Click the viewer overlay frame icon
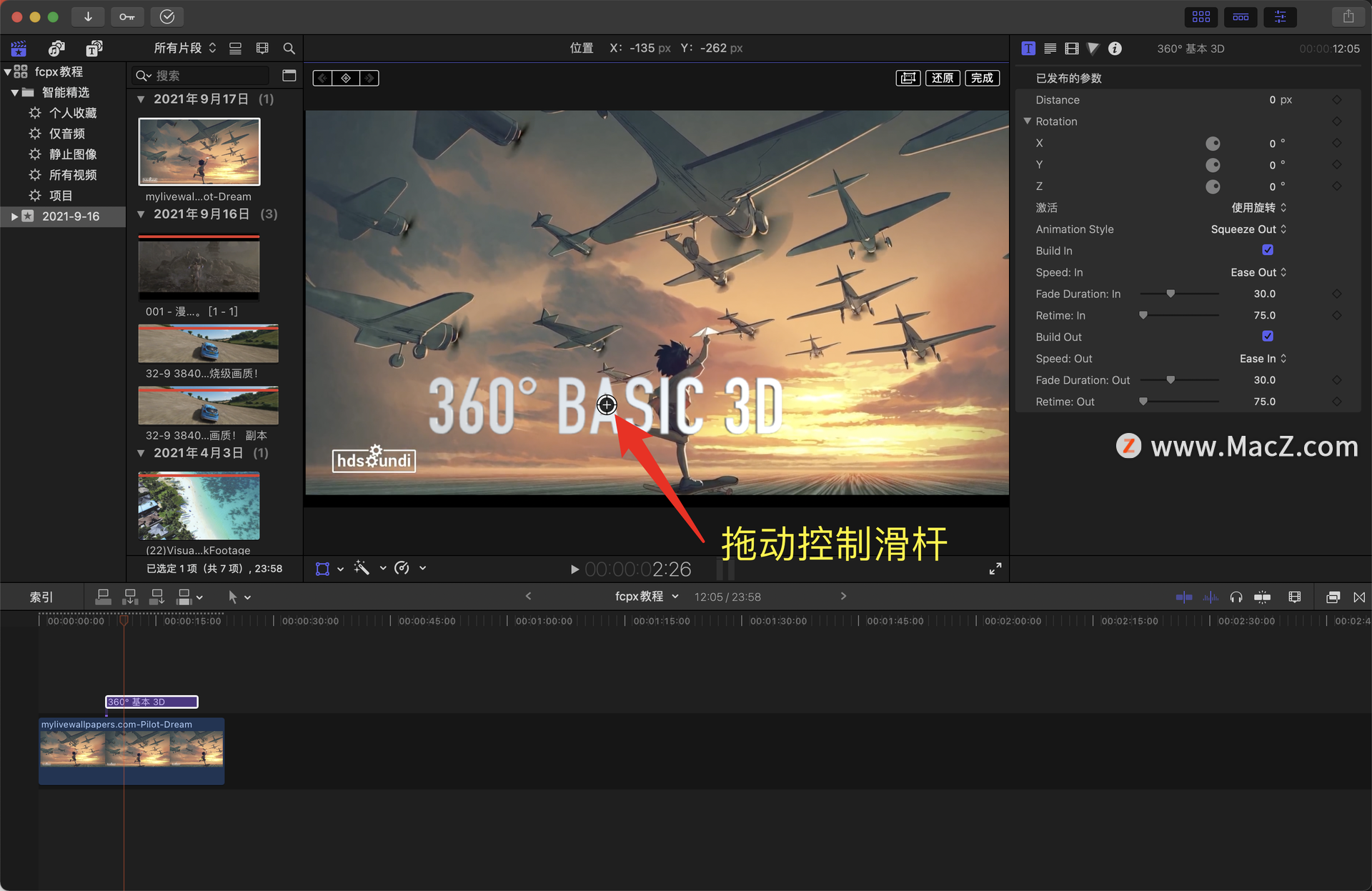1372x891 pixels. 908,78
